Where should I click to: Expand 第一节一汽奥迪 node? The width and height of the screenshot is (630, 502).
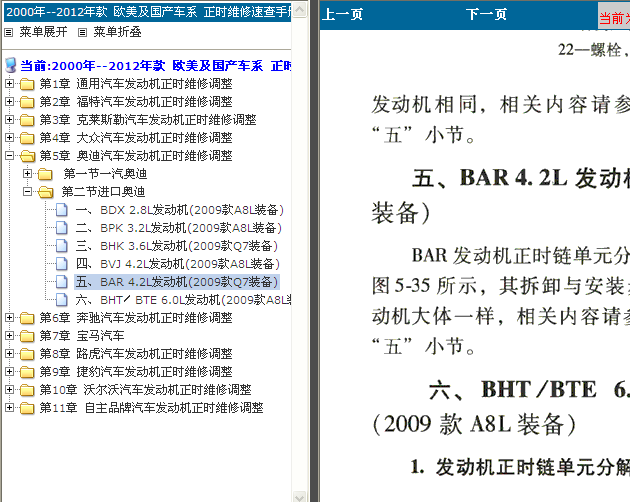[27, 174]
